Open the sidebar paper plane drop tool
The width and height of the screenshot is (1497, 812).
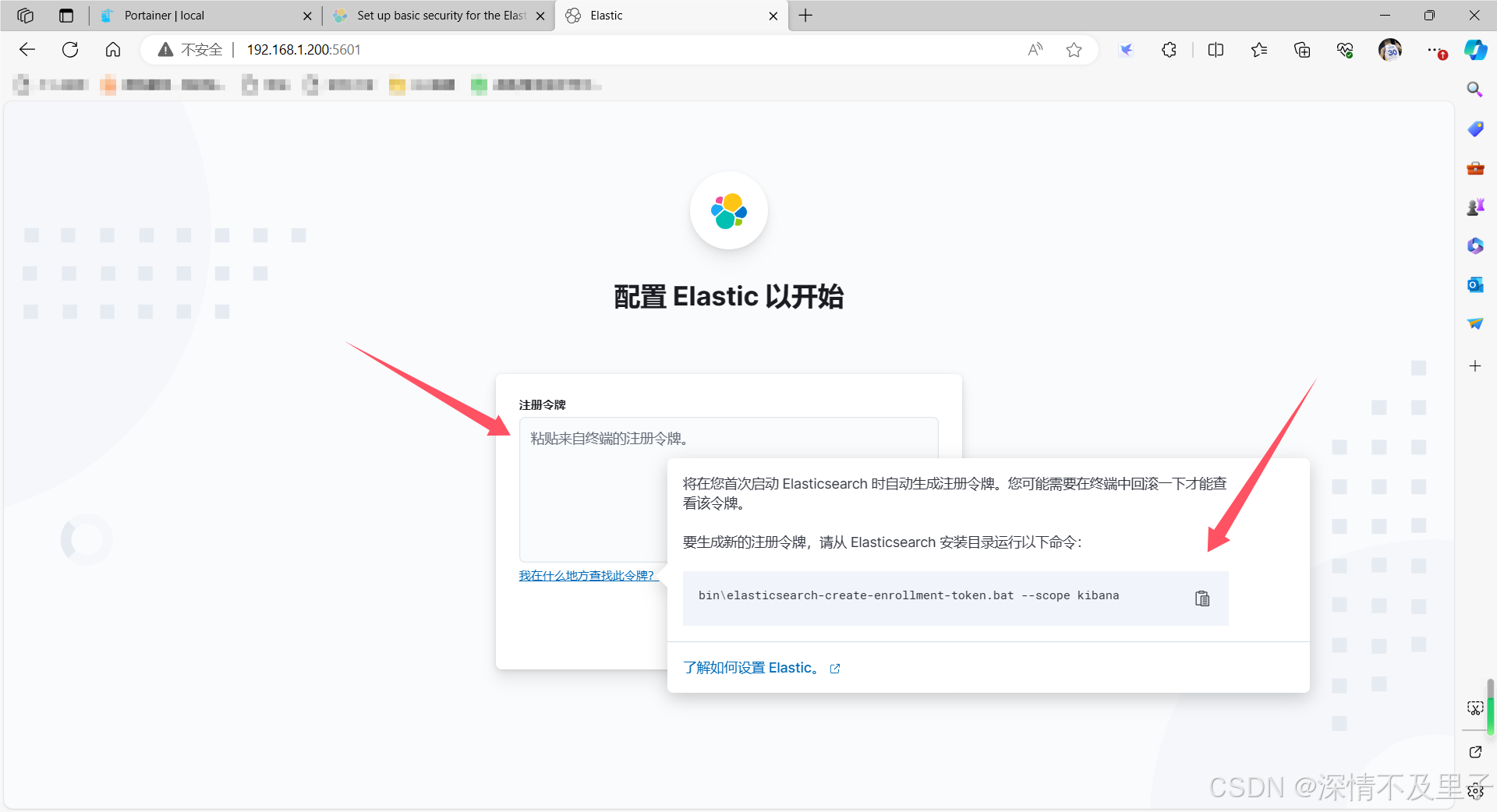tap(1474, 323)
